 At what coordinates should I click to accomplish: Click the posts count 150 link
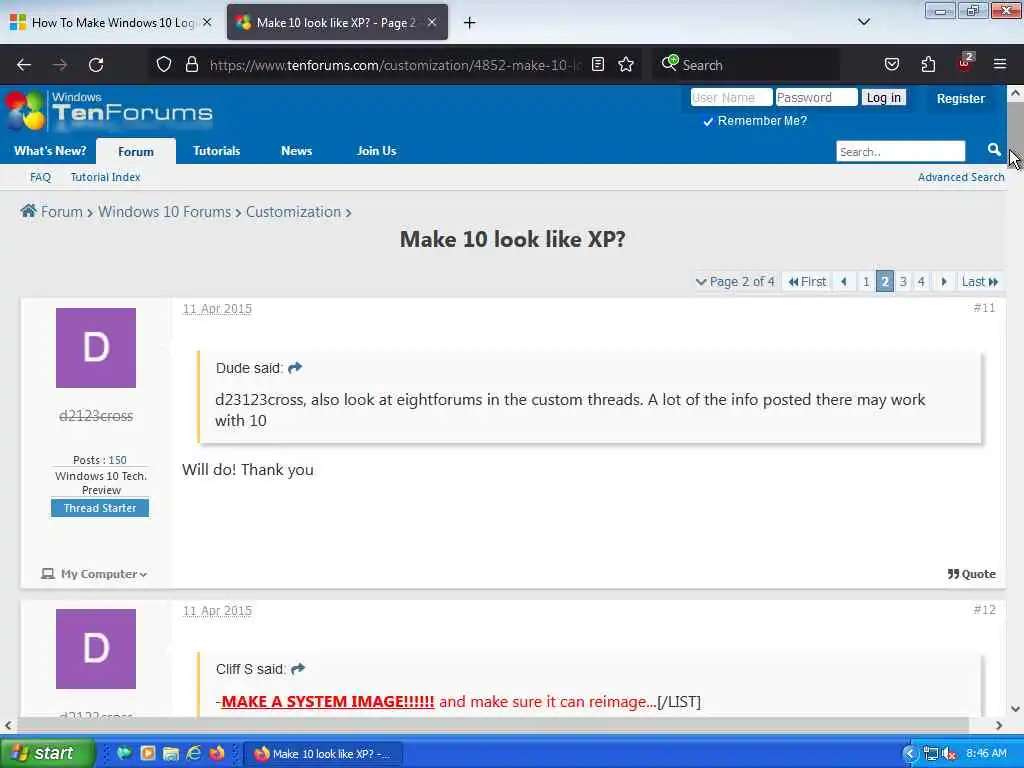pyautogui.click(x=118, y=460)
